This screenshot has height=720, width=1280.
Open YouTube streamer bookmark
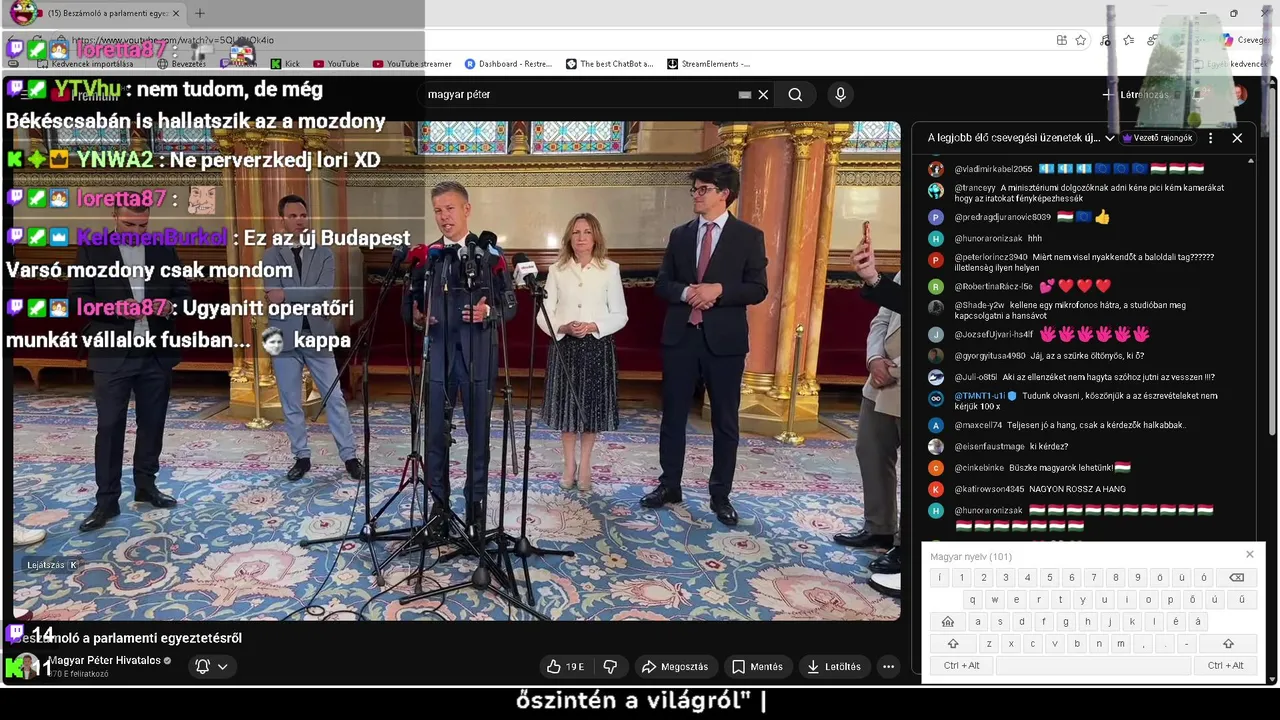coord(412,64)
